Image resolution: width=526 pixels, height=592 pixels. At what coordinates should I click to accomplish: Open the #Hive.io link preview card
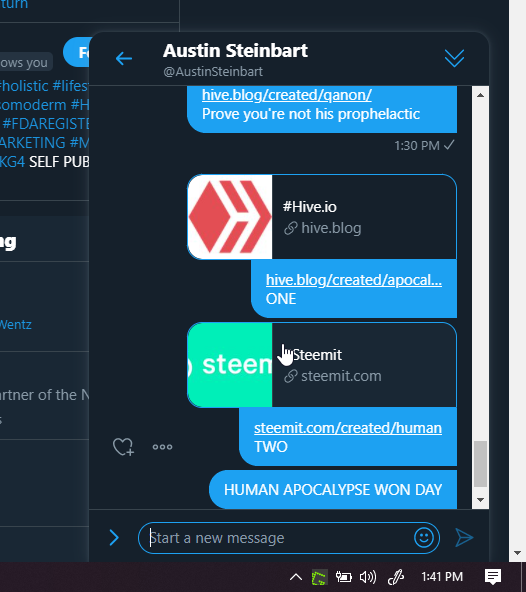322,217
